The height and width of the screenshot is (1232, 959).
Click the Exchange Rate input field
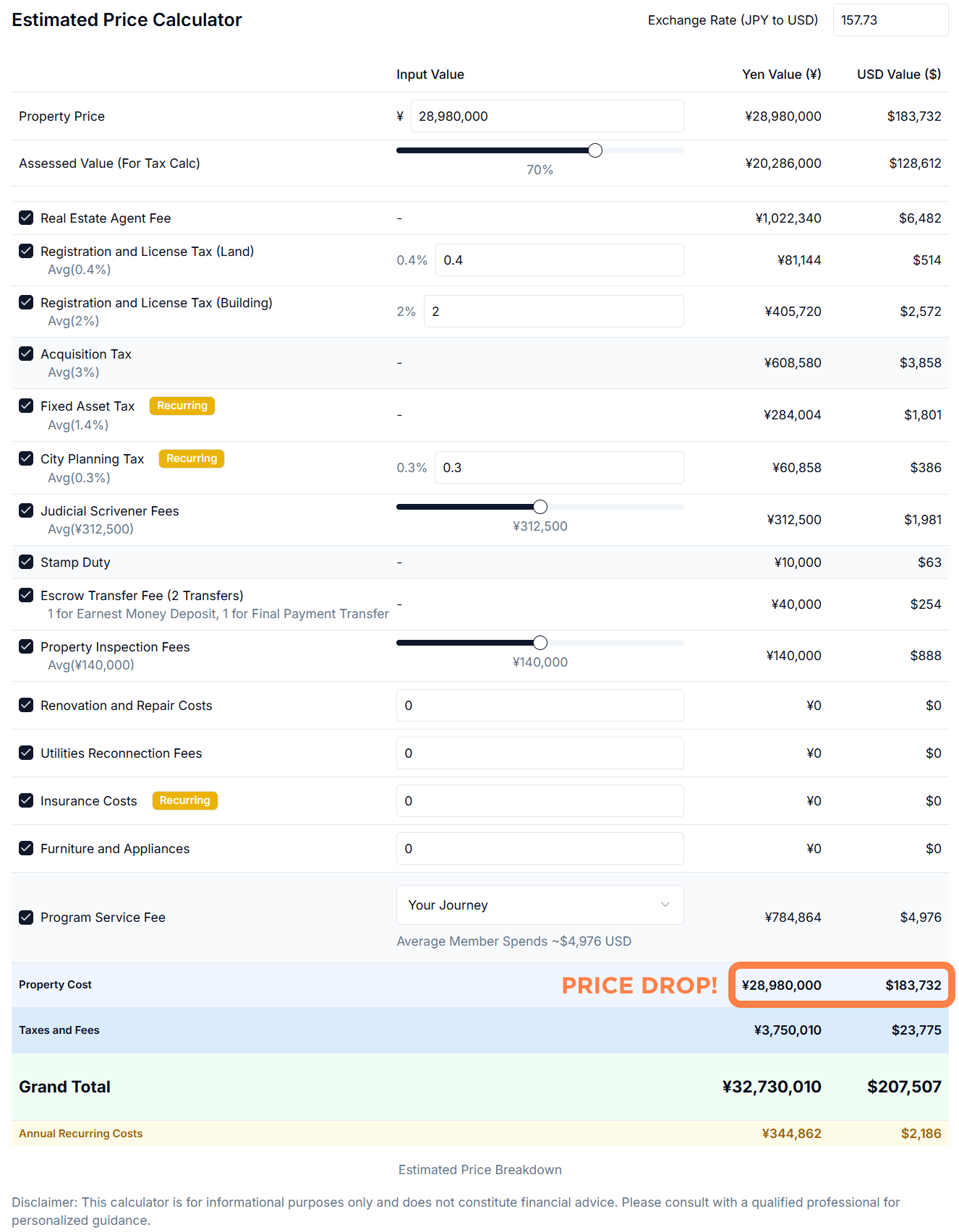(x=890, y=20)
